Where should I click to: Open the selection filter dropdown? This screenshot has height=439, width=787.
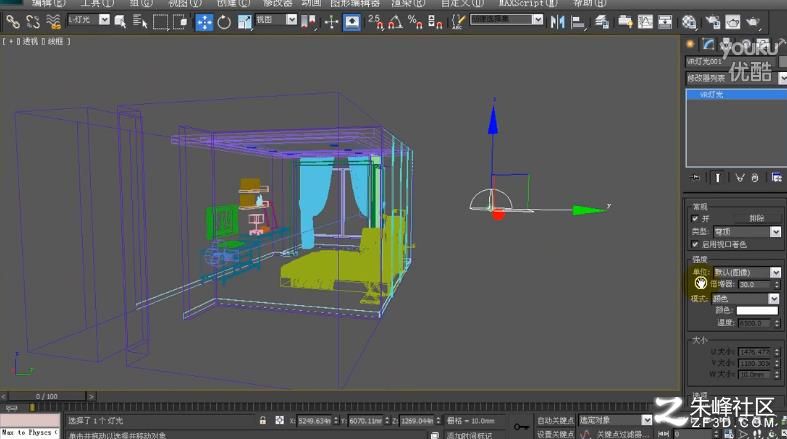tap(89, 20)
